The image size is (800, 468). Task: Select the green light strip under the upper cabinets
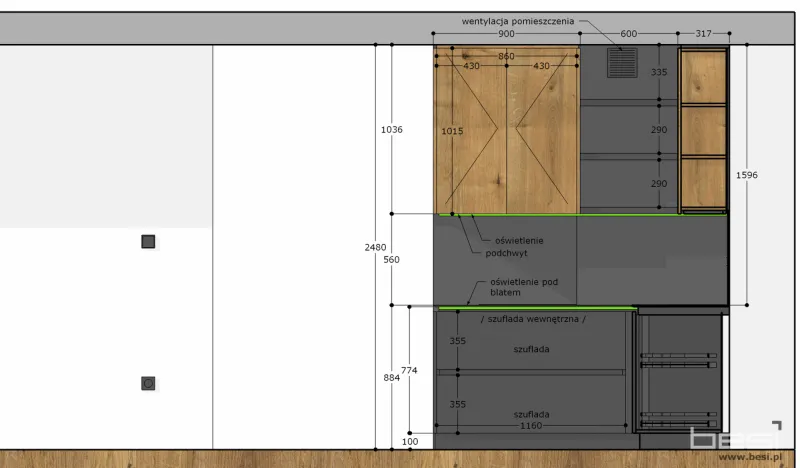(x=583, y=215)
